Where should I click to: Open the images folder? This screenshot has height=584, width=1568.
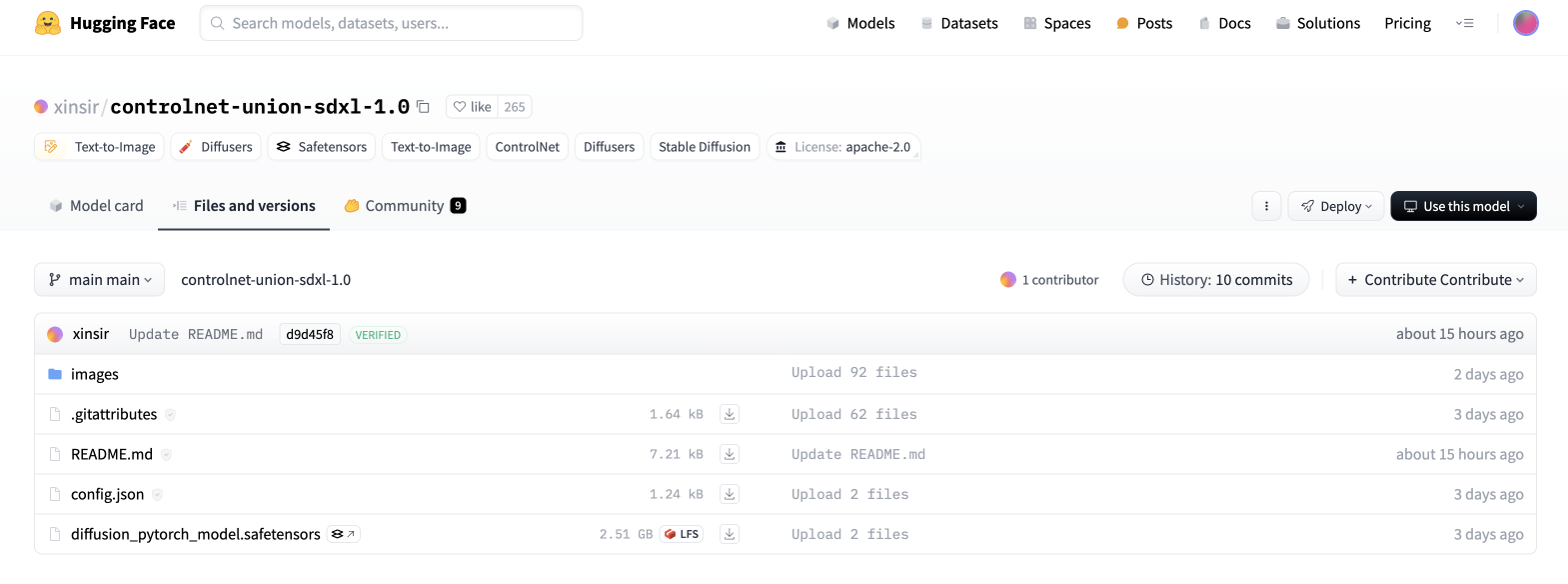point(95,374)
